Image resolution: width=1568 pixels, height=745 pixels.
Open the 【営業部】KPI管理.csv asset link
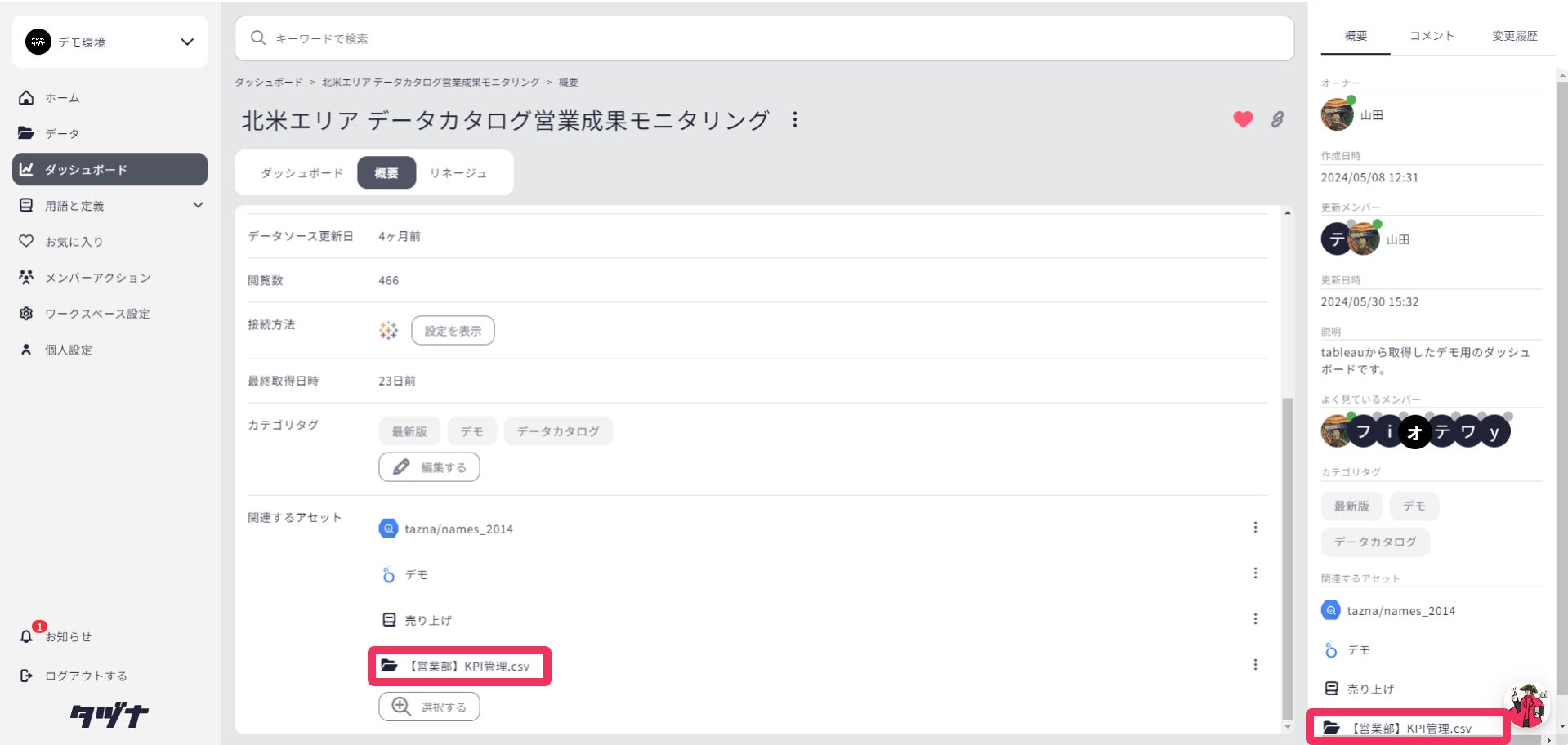pos(468,667)
